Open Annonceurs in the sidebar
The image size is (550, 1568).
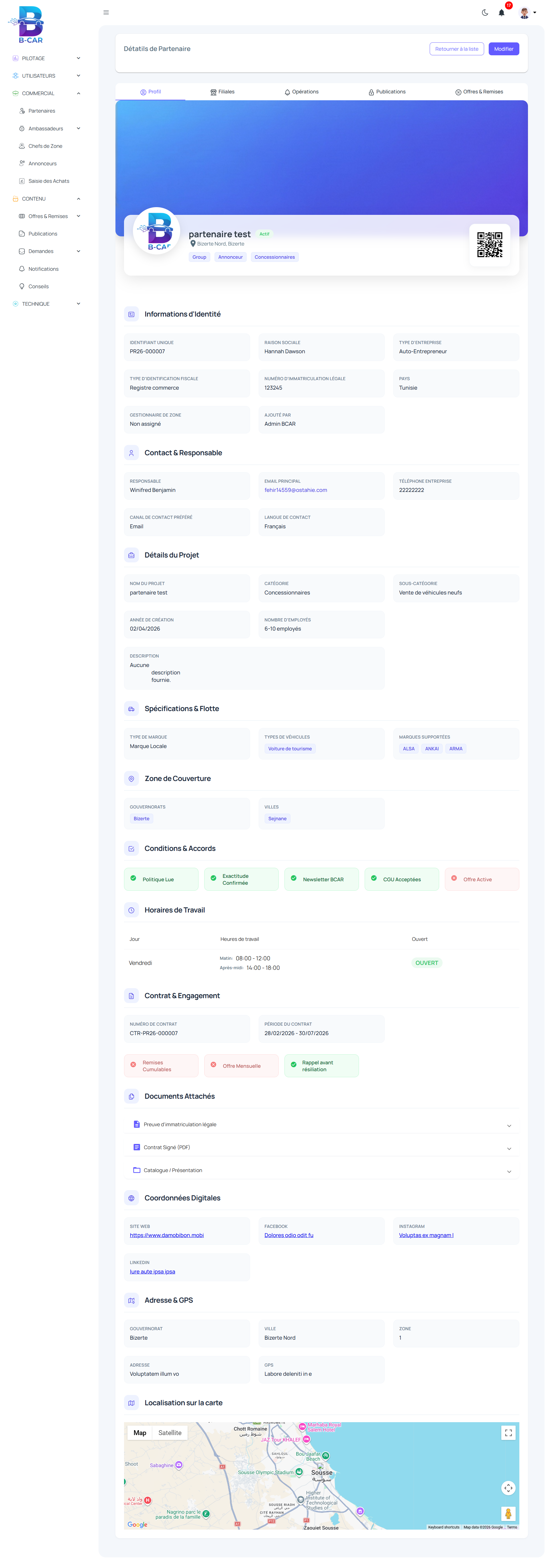point(42,164)
